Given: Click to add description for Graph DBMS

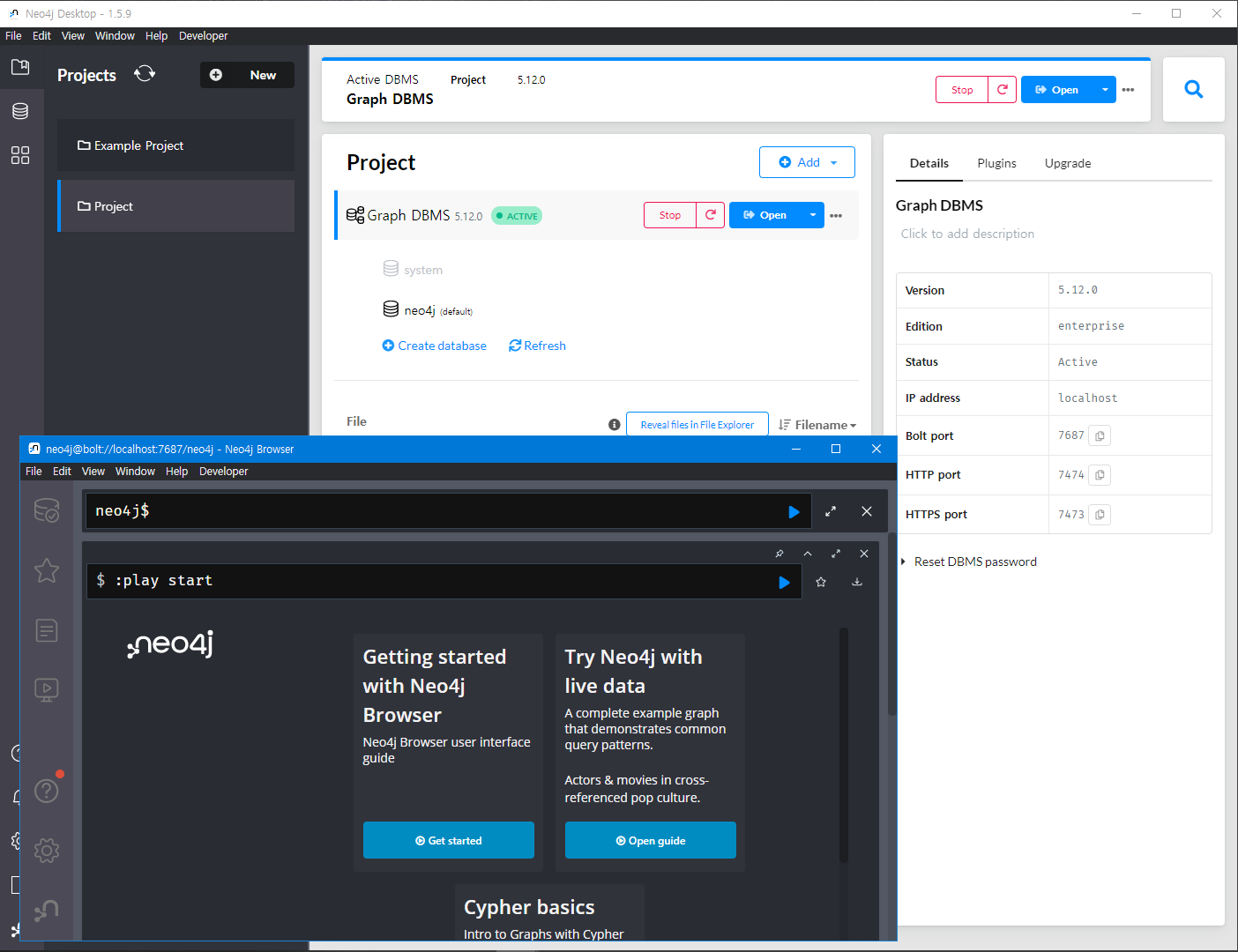Looking at the screenshot, I should 967,234.
